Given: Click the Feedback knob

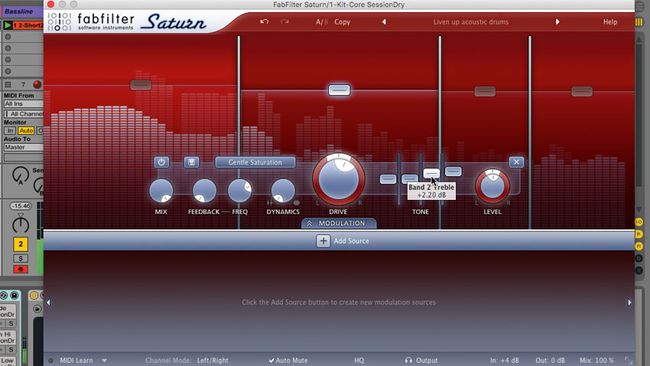Looking at the screenshot, I should pos(204,191).
